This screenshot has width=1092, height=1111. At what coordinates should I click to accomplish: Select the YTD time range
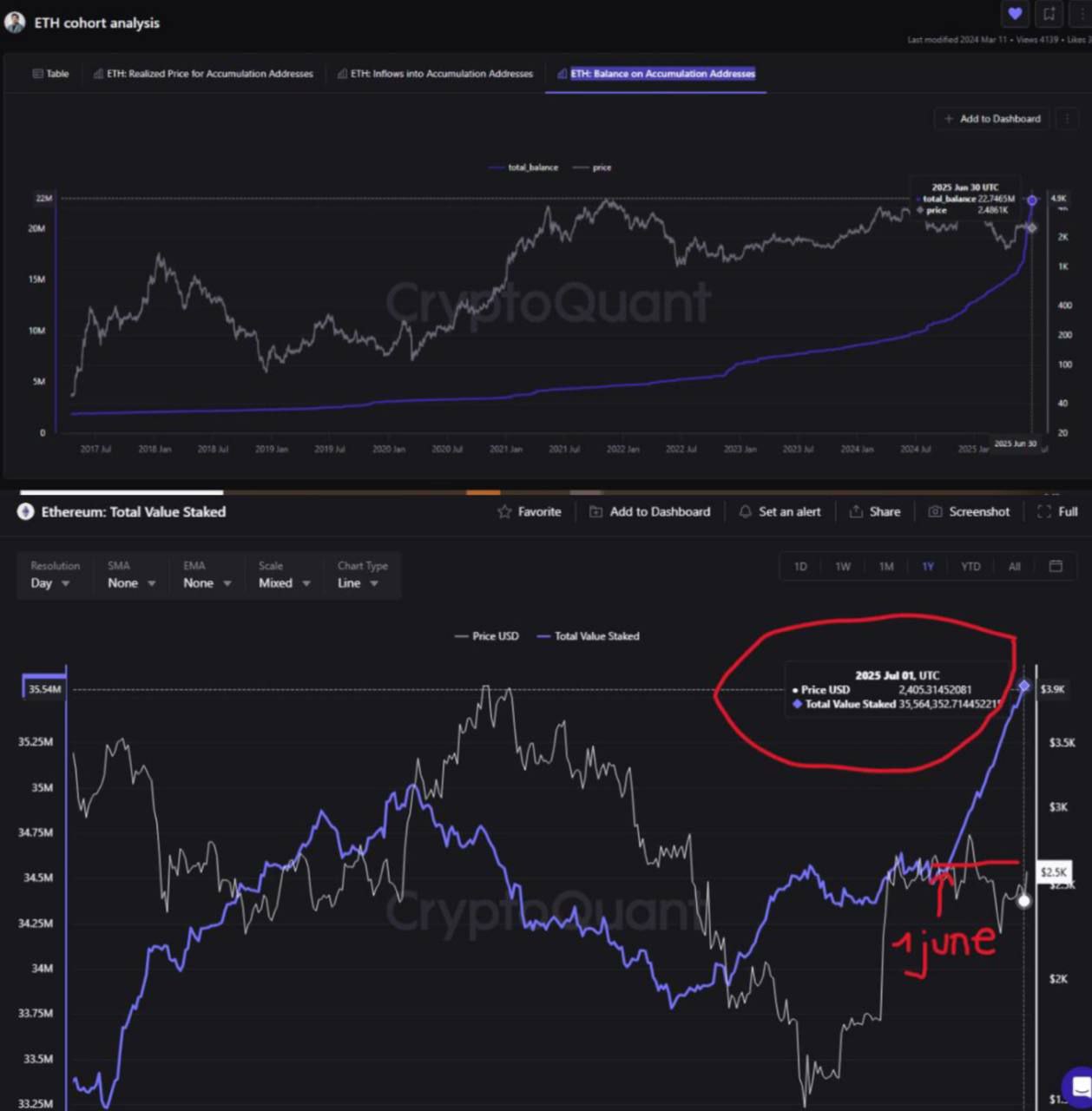[970, 567]
